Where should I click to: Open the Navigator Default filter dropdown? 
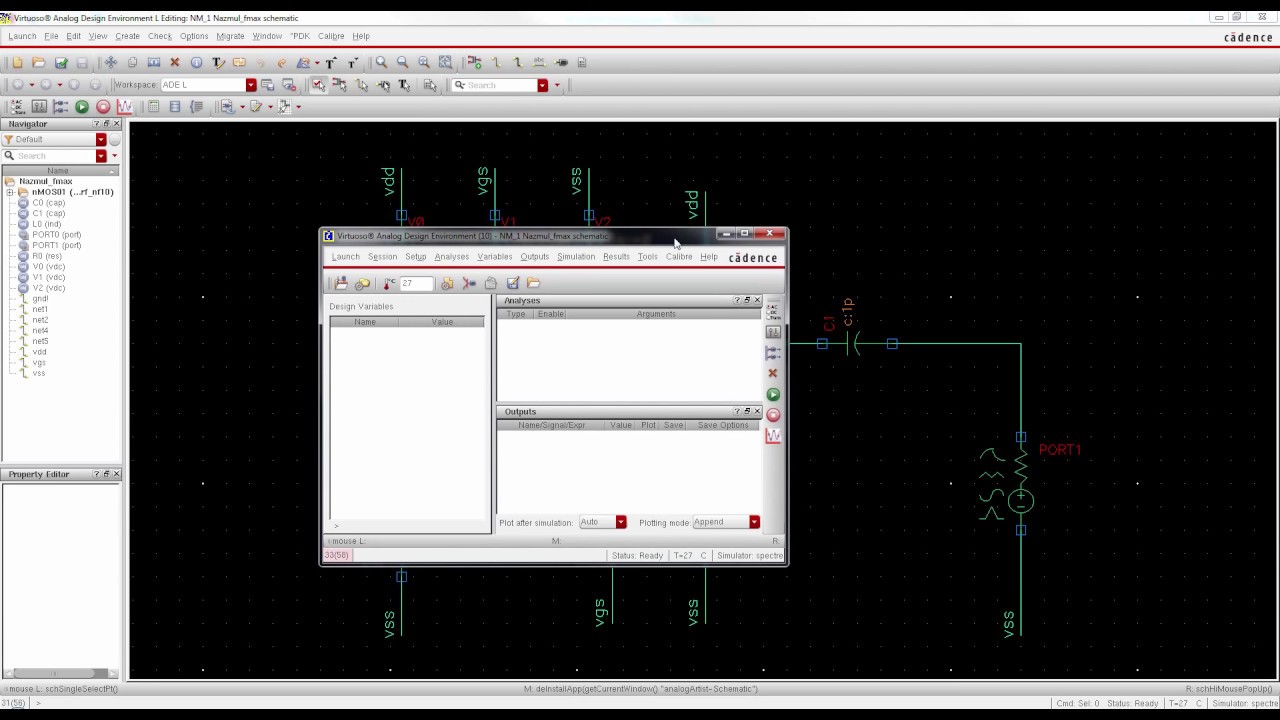click(101, 140)
